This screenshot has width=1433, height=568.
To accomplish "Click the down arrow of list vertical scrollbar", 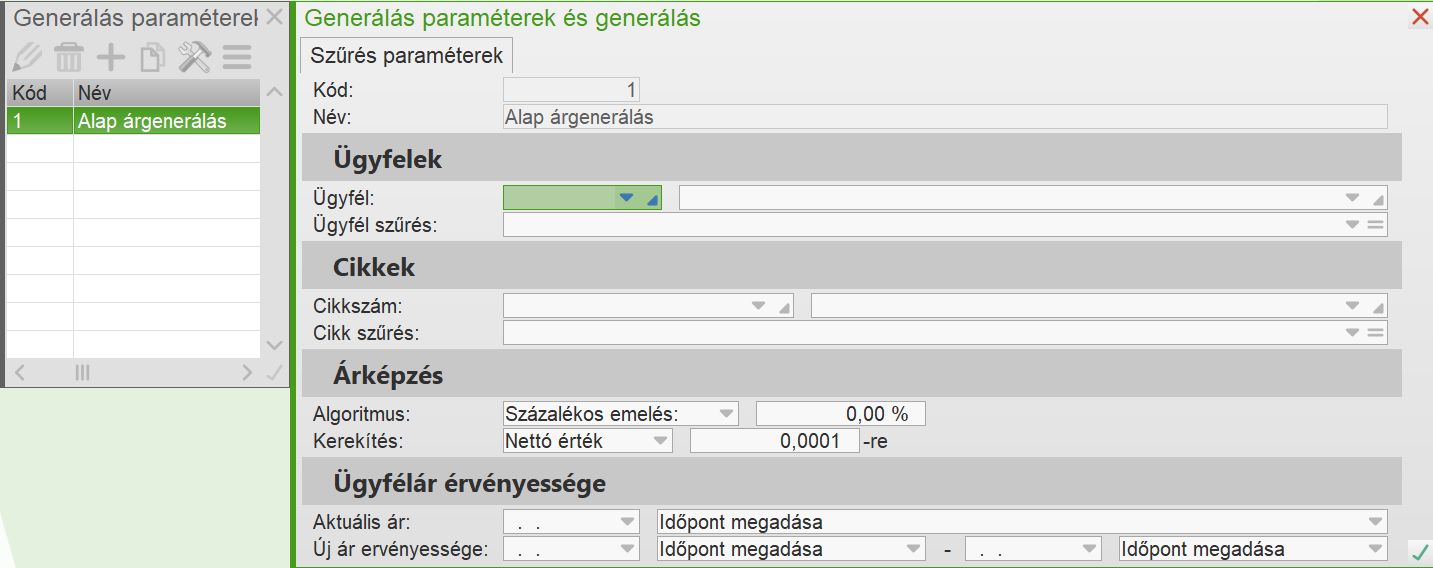I will coord(275,345).
